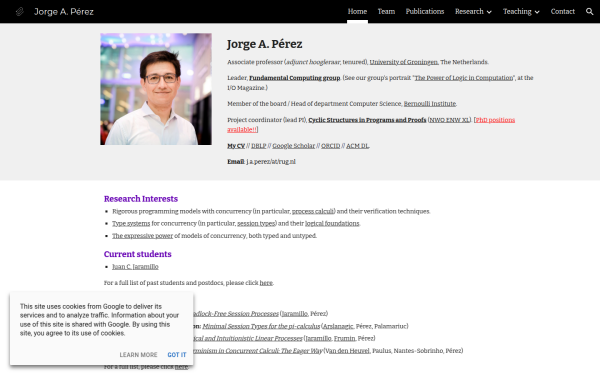Open the Team page
This screenshot has height=375, width=600.
pyautogui.click(x=386, y=11)
